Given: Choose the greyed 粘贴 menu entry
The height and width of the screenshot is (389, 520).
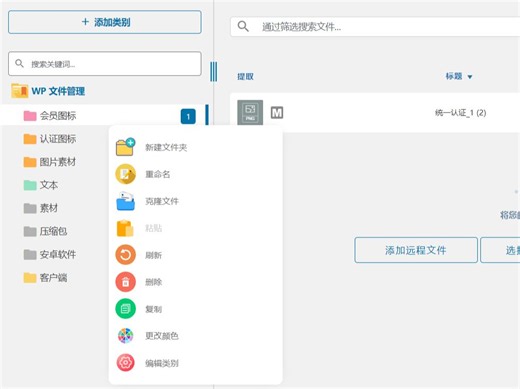Looking at the screenshot, I should [153, 228].
